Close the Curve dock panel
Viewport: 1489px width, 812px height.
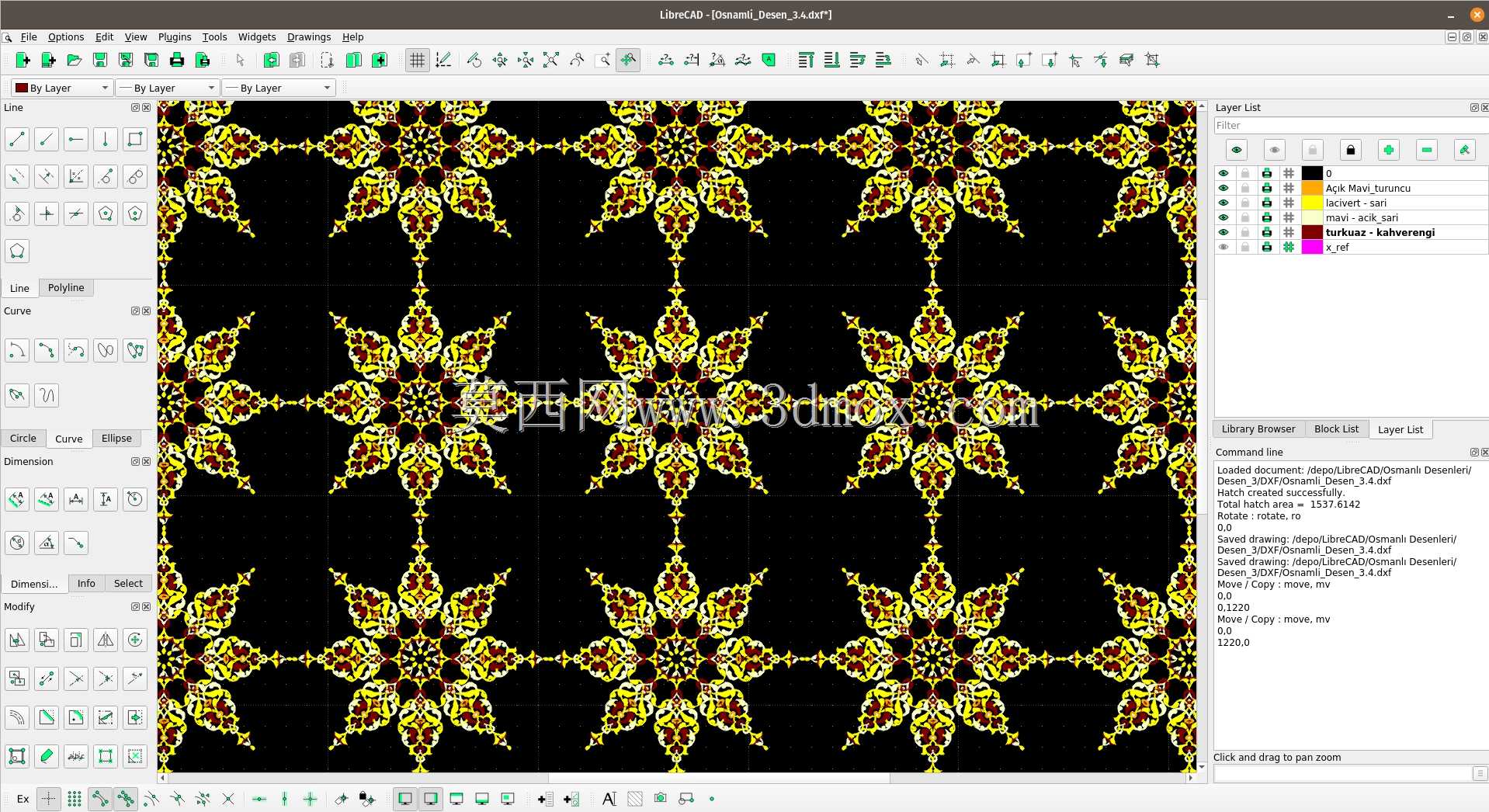click(x=146, y=311)
